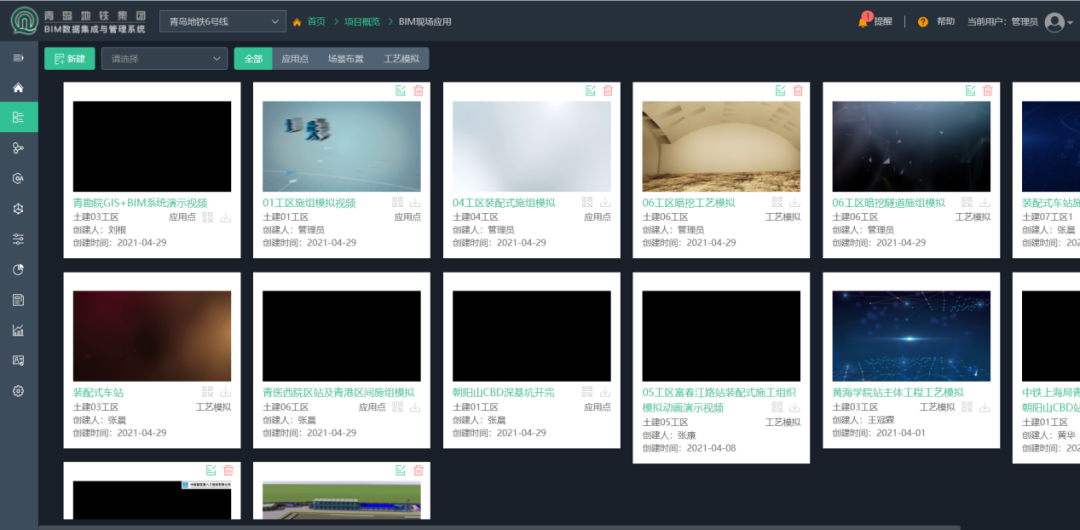This screenshot has height=530, width=1080.
Task: Select the 全部 tab
Action: tap(253, 59)
